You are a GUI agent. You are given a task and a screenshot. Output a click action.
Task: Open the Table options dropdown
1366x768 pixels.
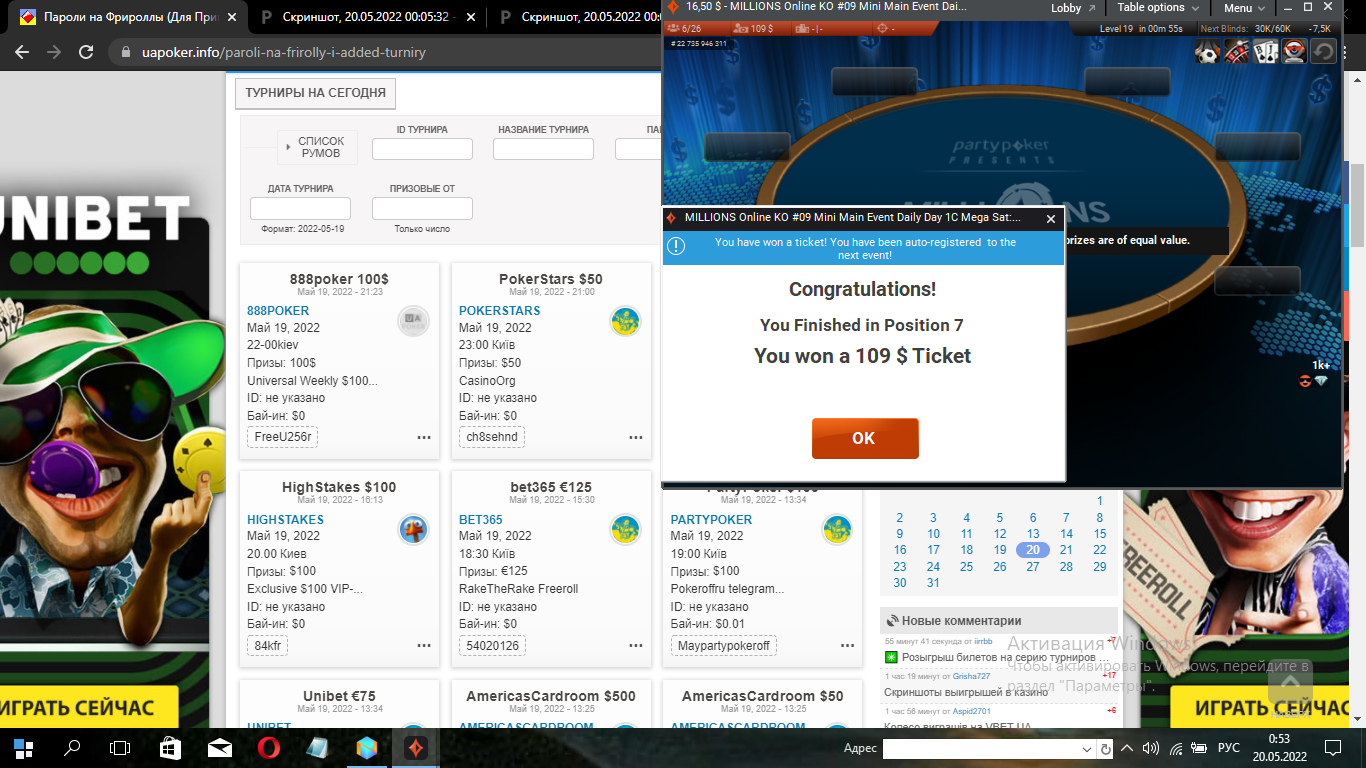coord(1158,8)
